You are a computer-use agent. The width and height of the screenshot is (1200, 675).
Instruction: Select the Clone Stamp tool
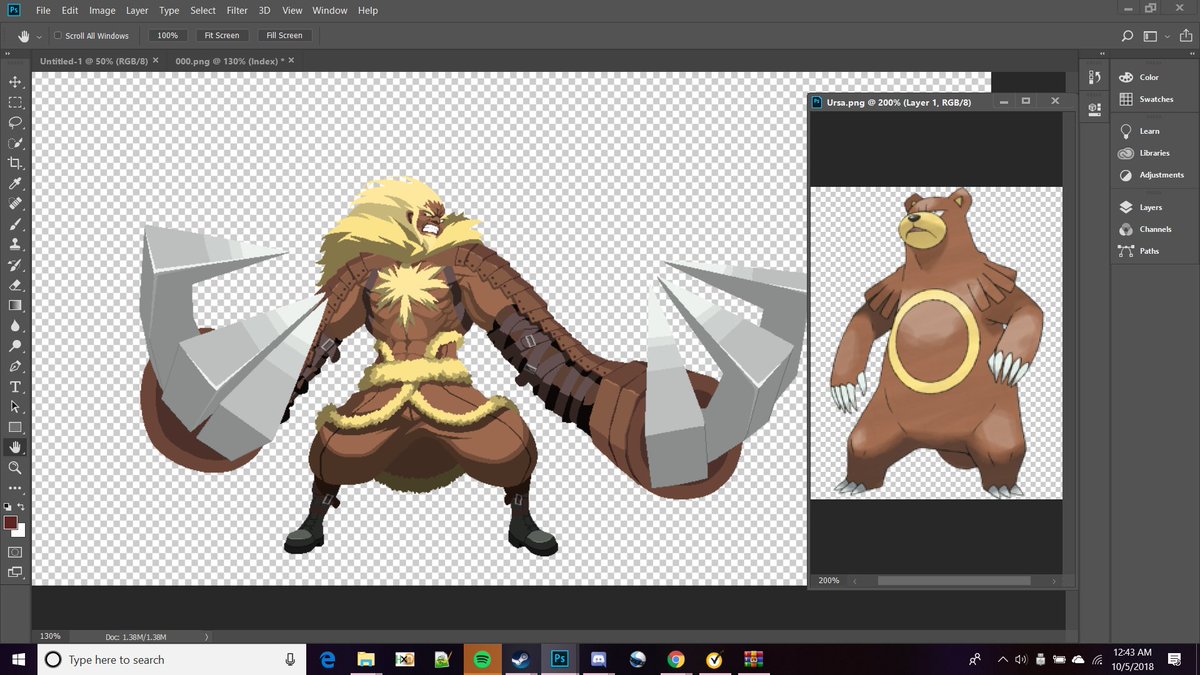click(15, 244)
